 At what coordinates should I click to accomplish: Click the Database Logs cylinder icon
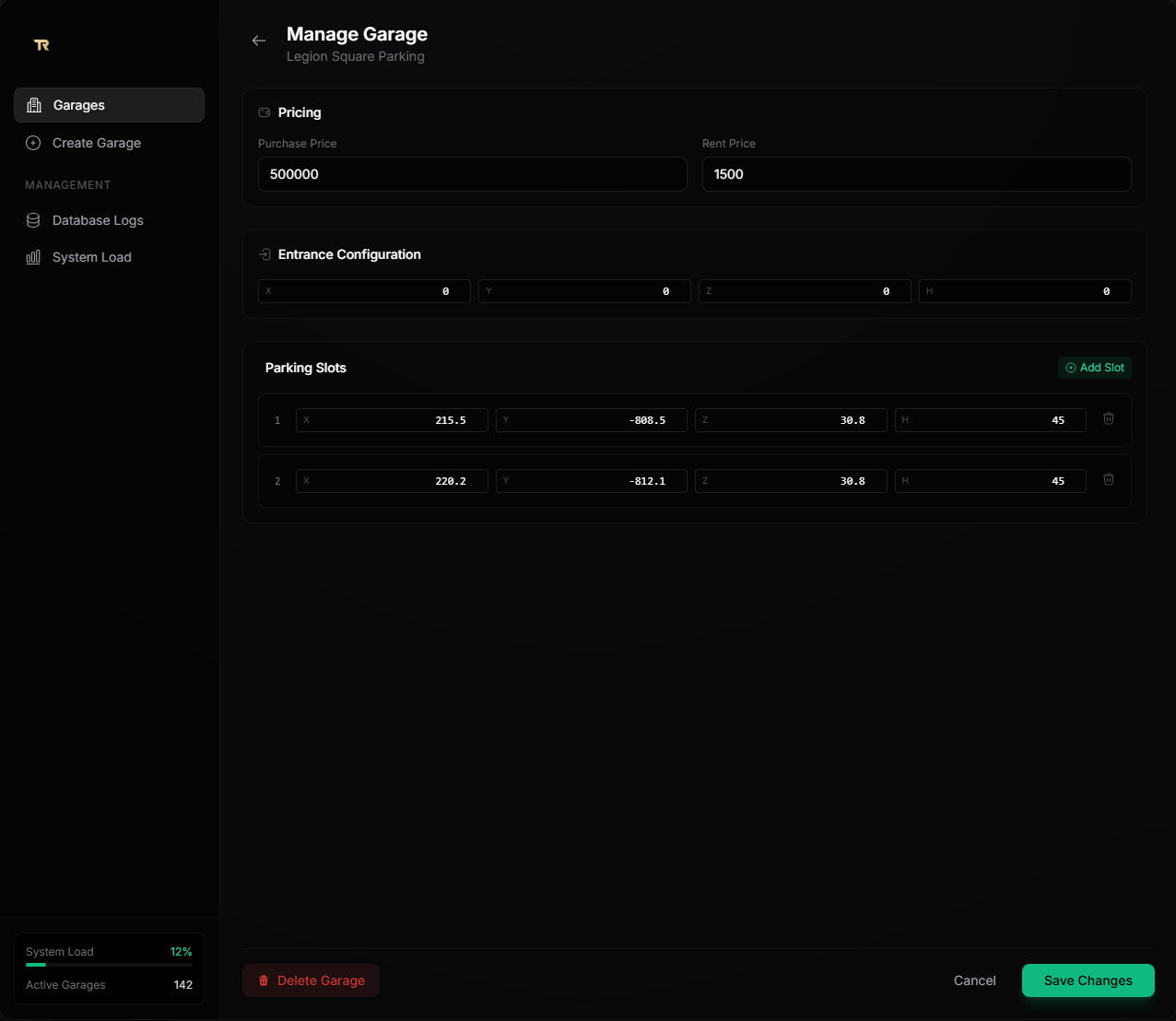(33, 220)
